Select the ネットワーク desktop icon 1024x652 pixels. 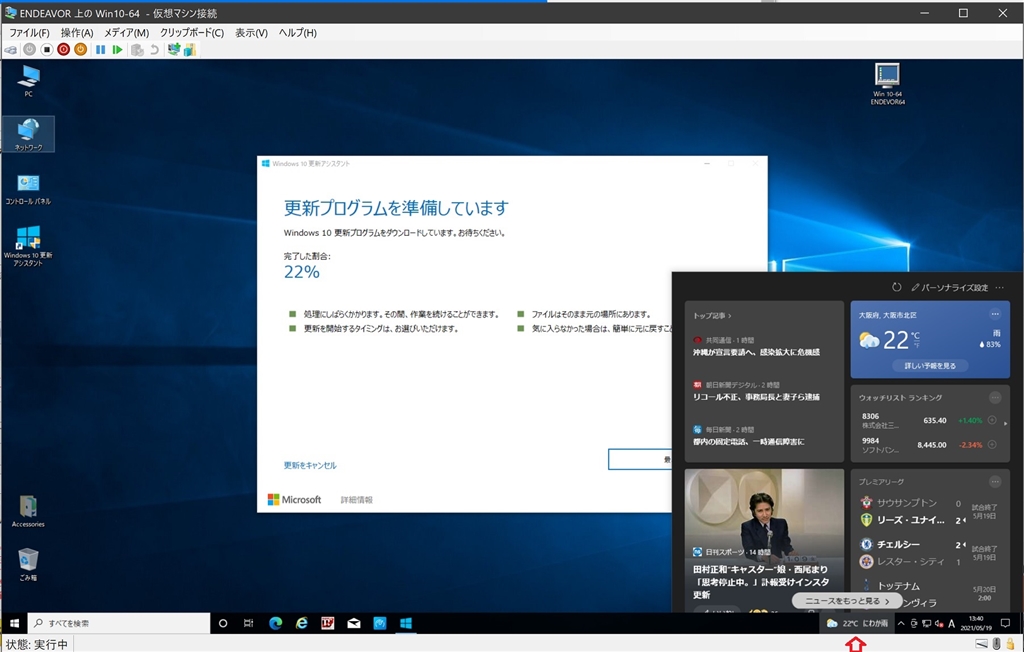[x=28, y=135]
